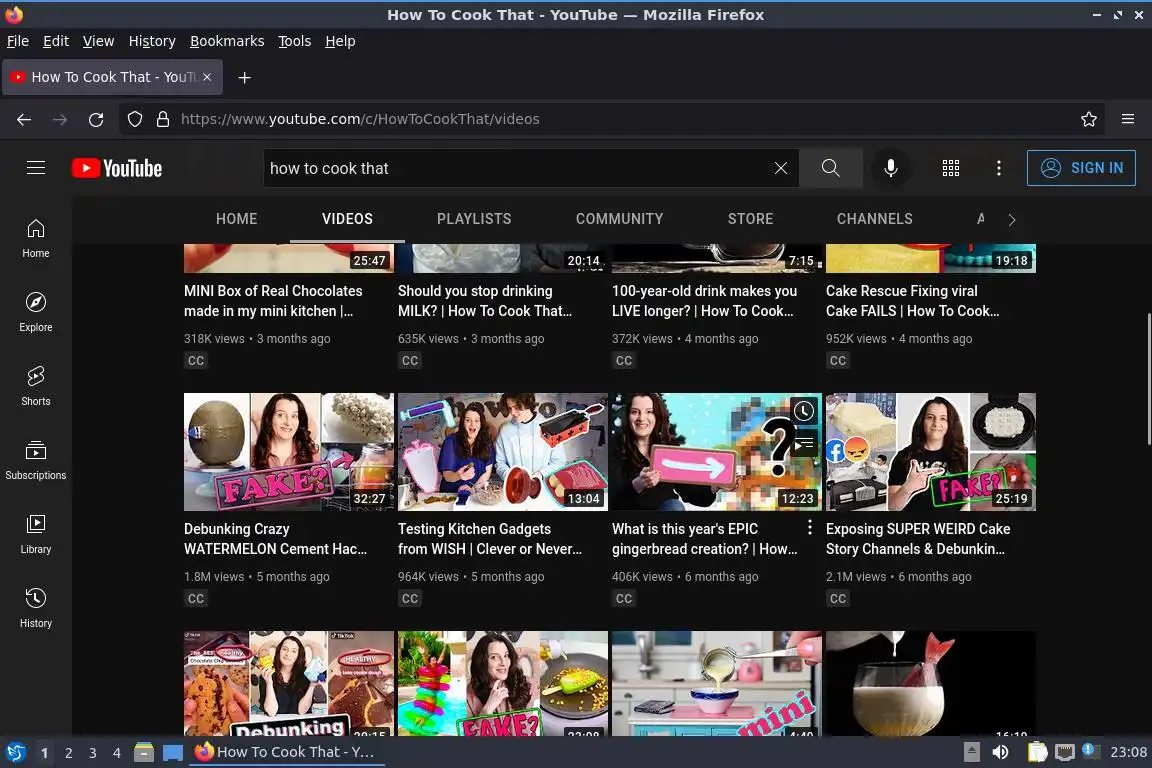Add gingerbread video to queue

tap(804, 443)
